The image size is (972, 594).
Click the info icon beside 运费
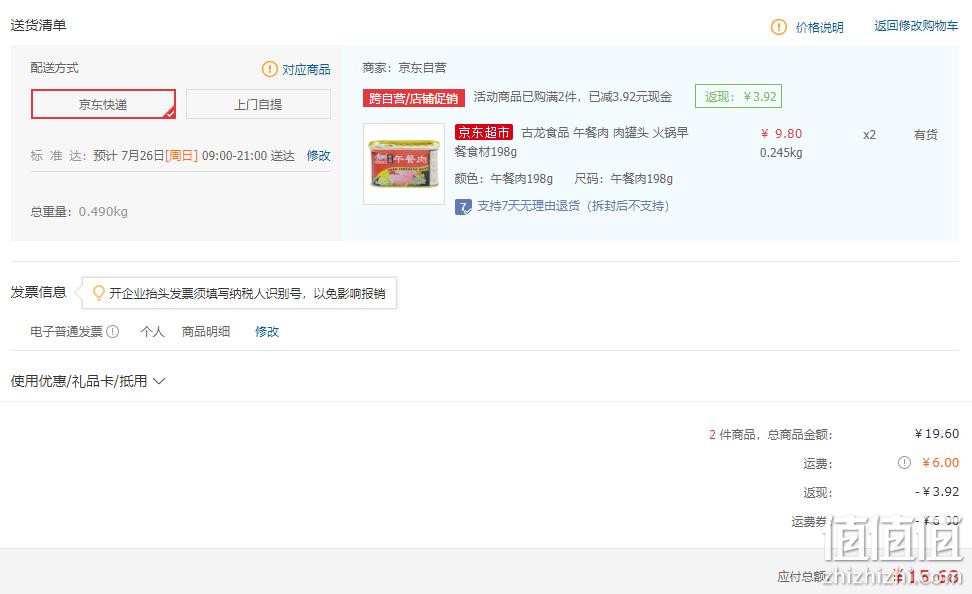[904, 463]
